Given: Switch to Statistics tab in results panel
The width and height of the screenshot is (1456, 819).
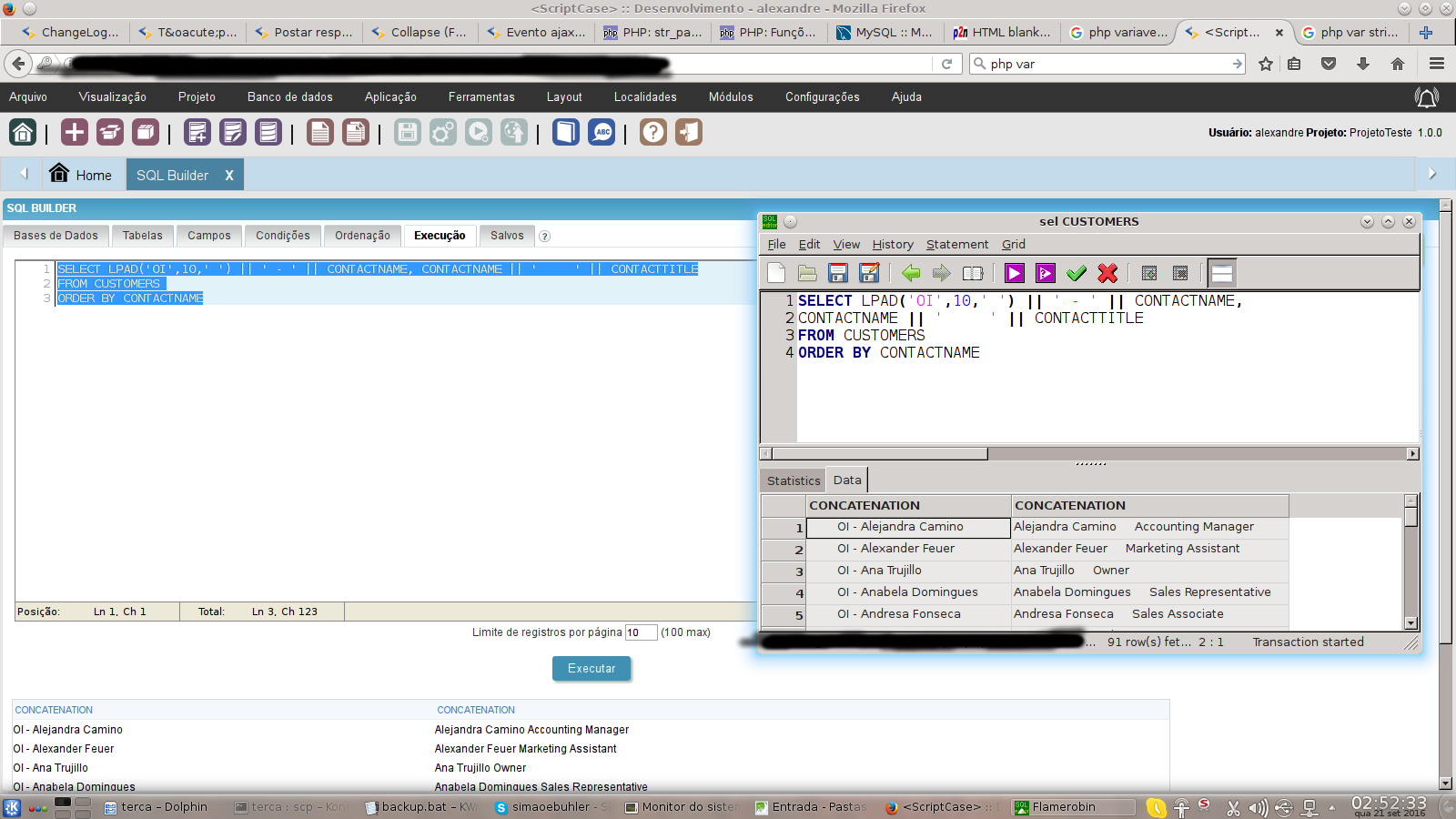Looking at the screenshot, I should click(793, 480).
